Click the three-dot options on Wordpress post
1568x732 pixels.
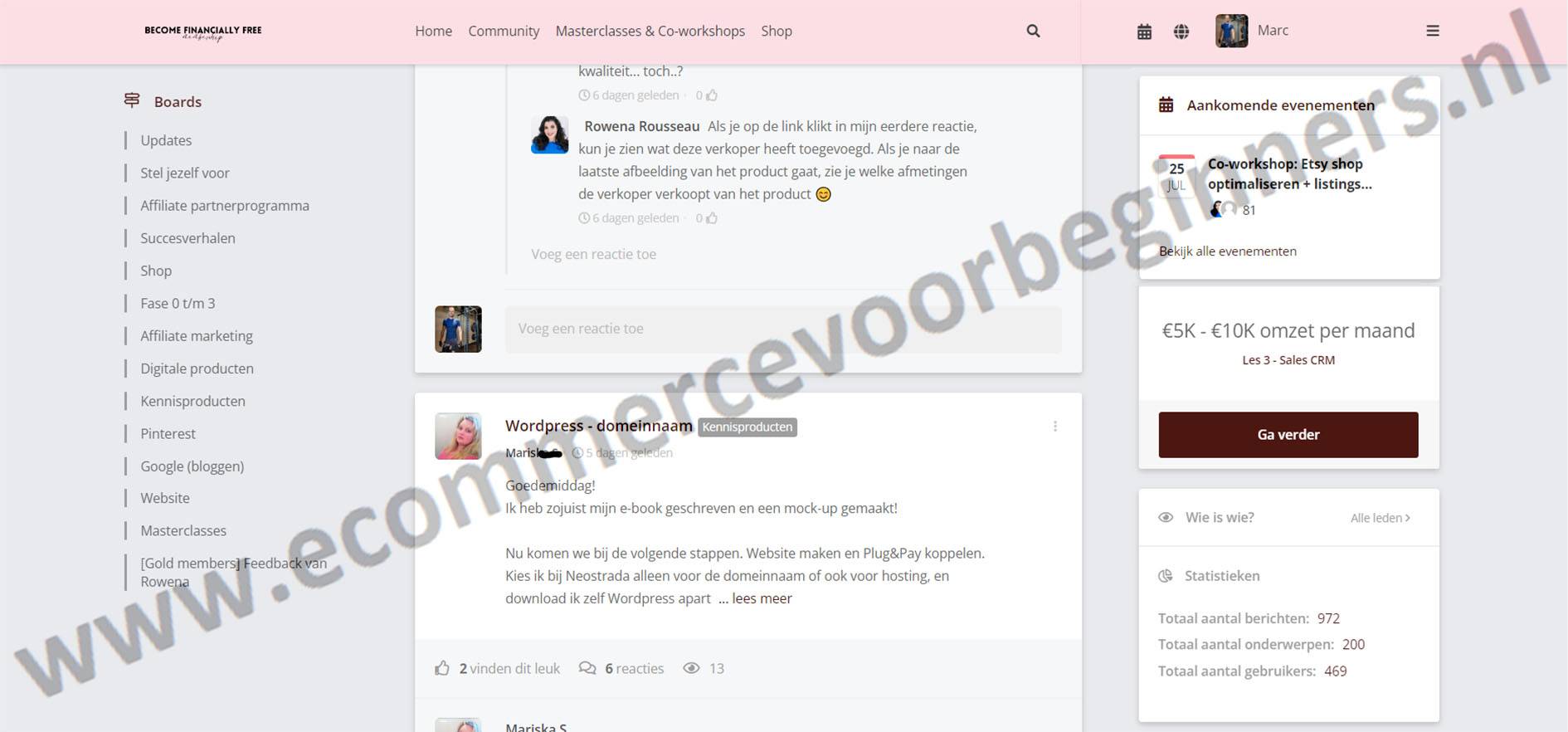(x=1054, y=426)
